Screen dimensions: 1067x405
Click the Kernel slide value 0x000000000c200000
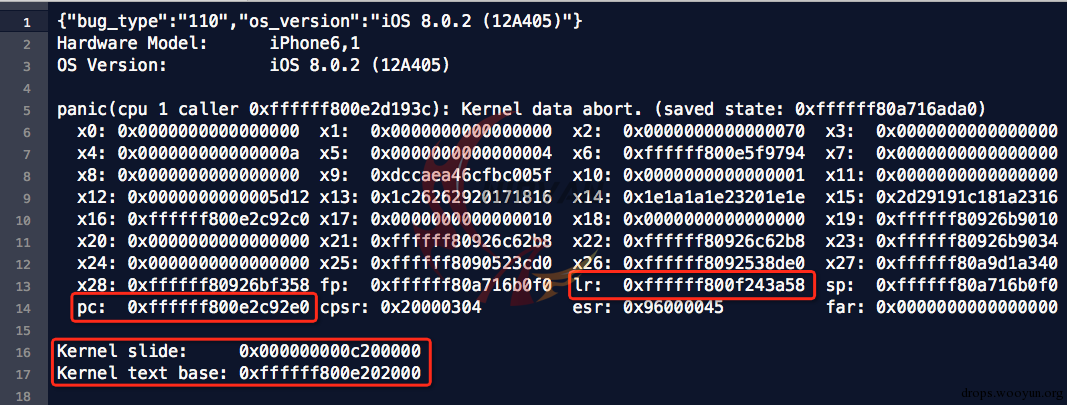[329, 351]
